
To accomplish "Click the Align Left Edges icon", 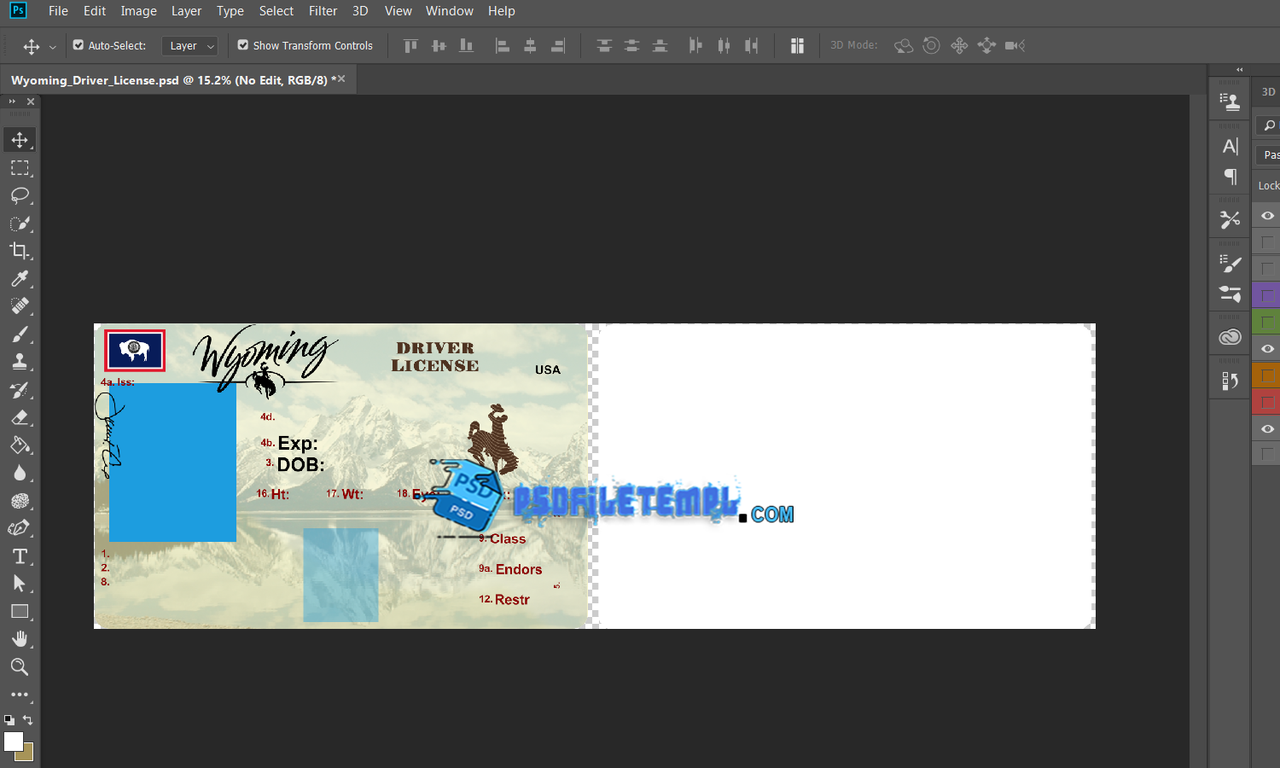I will click(x=502, y=46).
